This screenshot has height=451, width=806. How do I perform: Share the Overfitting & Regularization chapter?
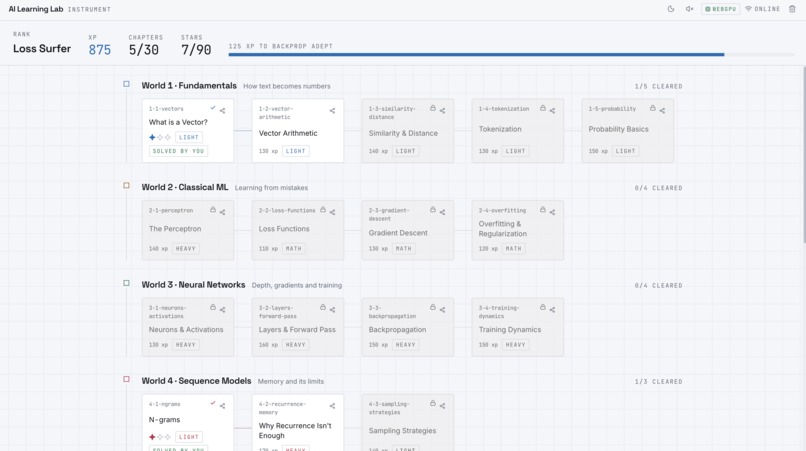(x=553, y=212)
